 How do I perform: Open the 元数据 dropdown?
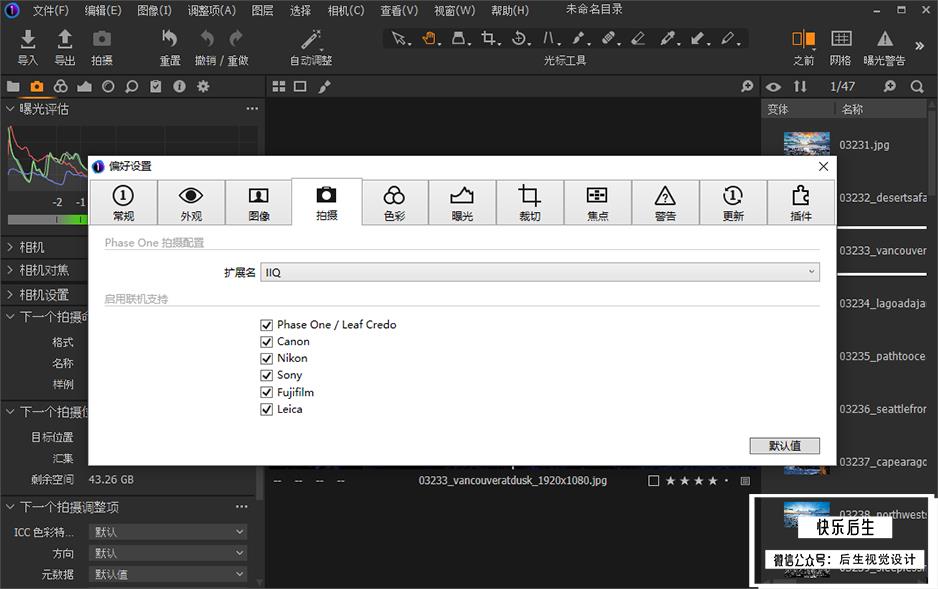point(168,574)
